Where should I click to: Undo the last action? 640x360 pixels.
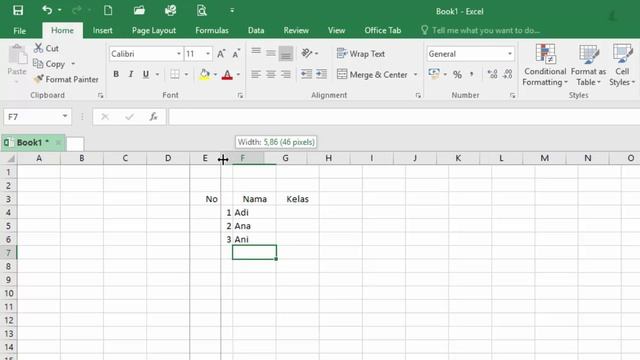[x=47, y=10]
